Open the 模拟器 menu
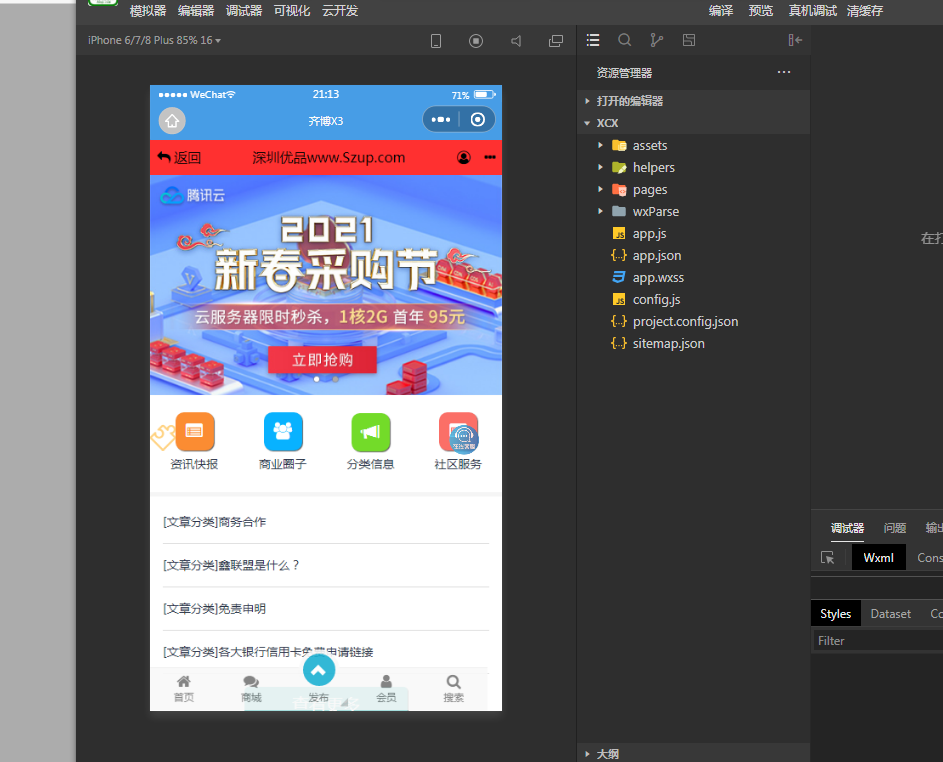 (x=148, y=11)
